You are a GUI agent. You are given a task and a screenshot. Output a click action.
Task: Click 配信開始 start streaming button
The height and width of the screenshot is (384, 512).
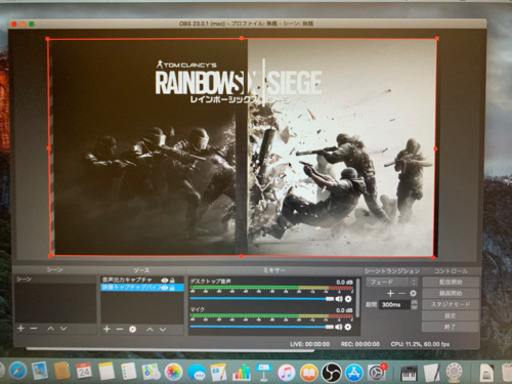click(x=450, y=282)
